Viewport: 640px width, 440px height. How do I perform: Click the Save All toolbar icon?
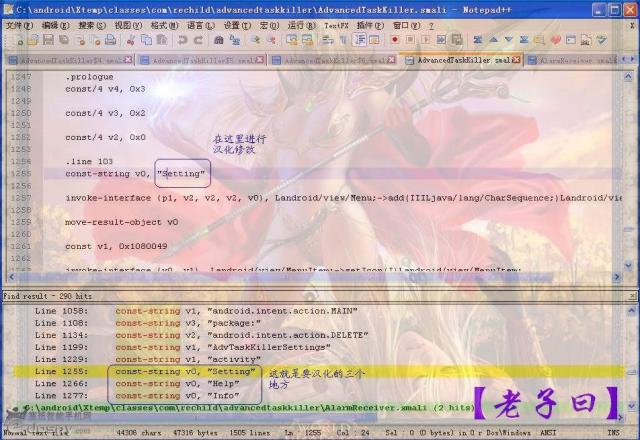pyautogui.click(x=64, y=40)
